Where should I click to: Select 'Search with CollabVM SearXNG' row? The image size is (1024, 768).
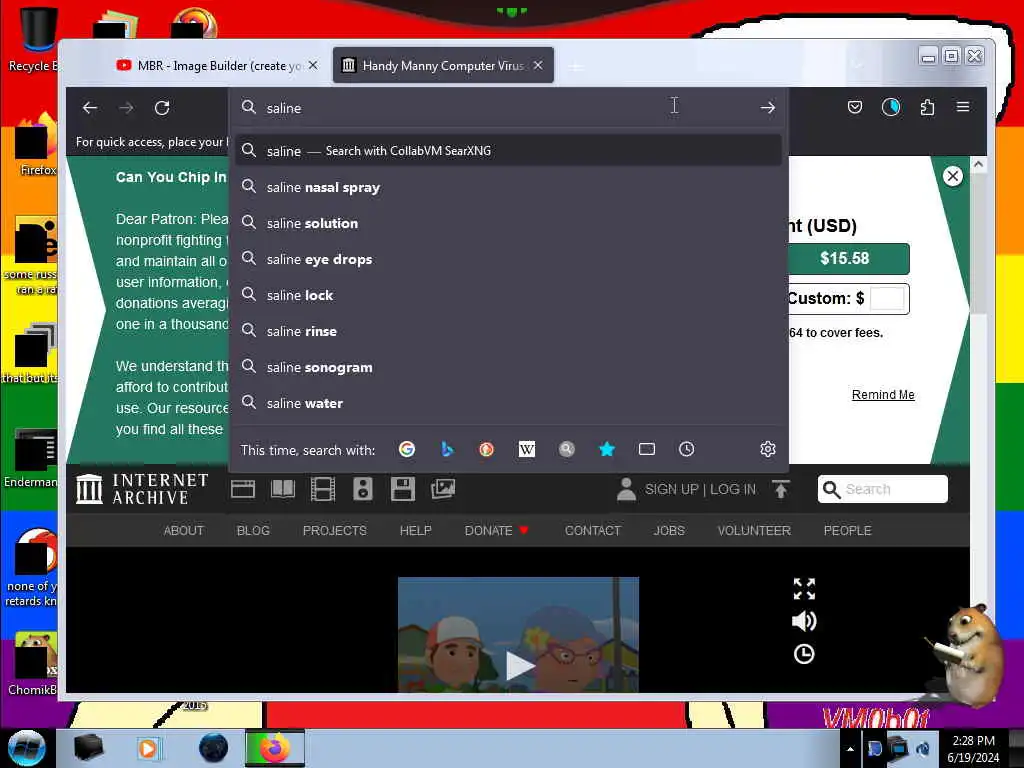click(x=508, y=151)
